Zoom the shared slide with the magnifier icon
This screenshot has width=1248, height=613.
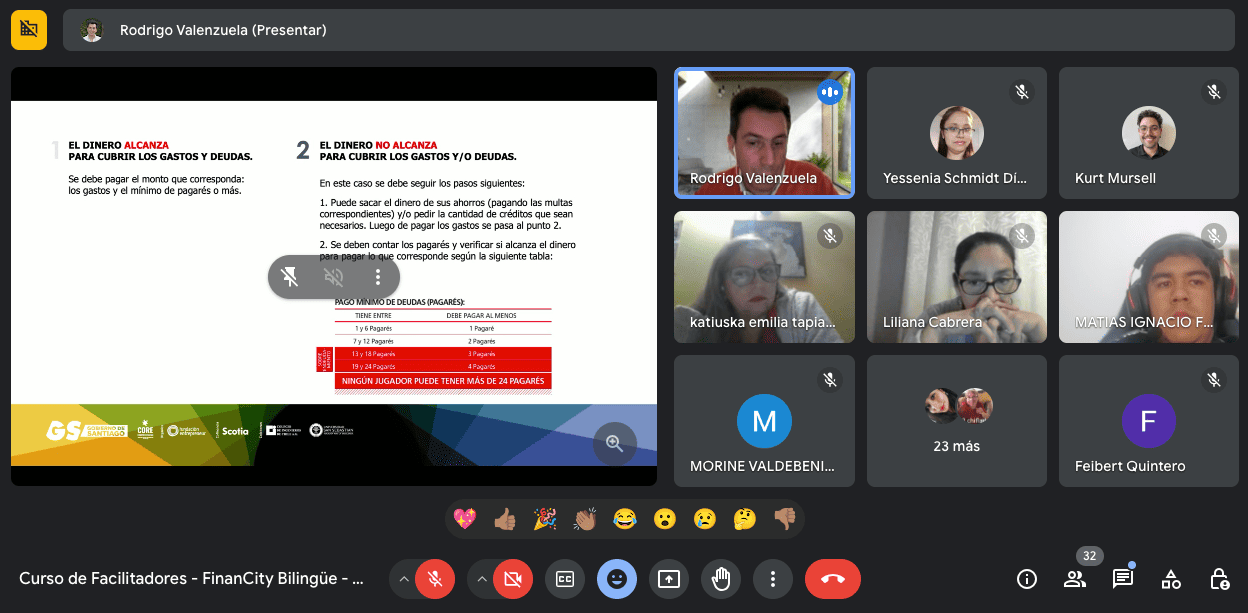[614, 443]
